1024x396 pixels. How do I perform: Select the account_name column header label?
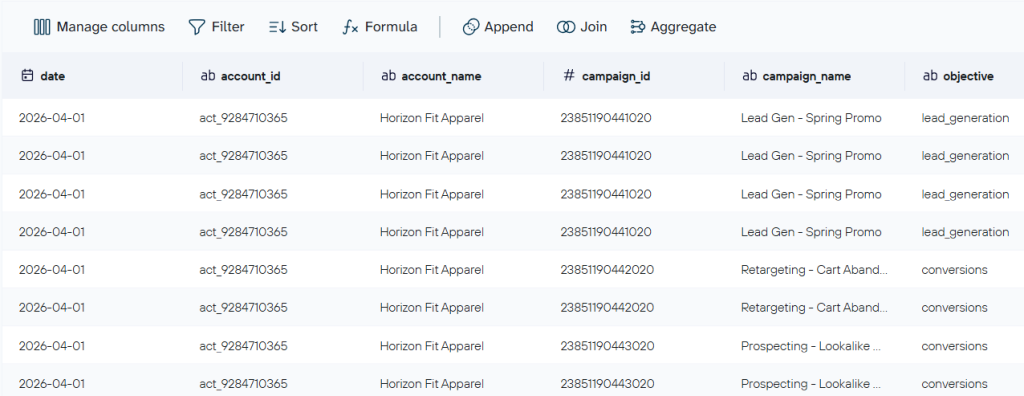pos(441,76)
